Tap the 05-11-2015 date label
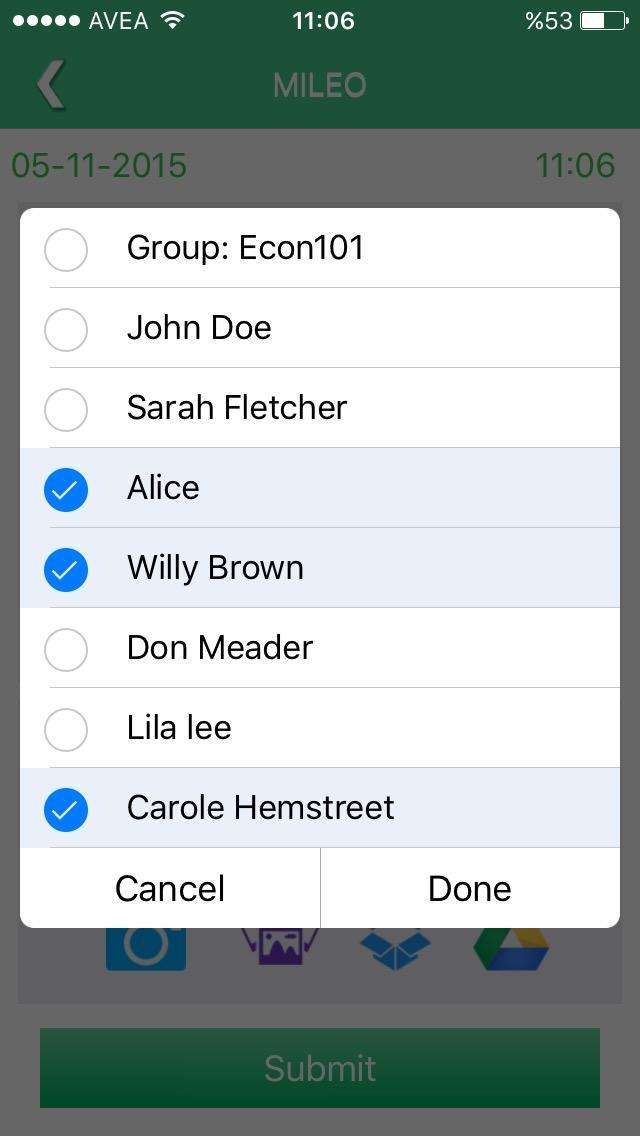The width and height of the screenshot is (640, 1136). point(99,165)
